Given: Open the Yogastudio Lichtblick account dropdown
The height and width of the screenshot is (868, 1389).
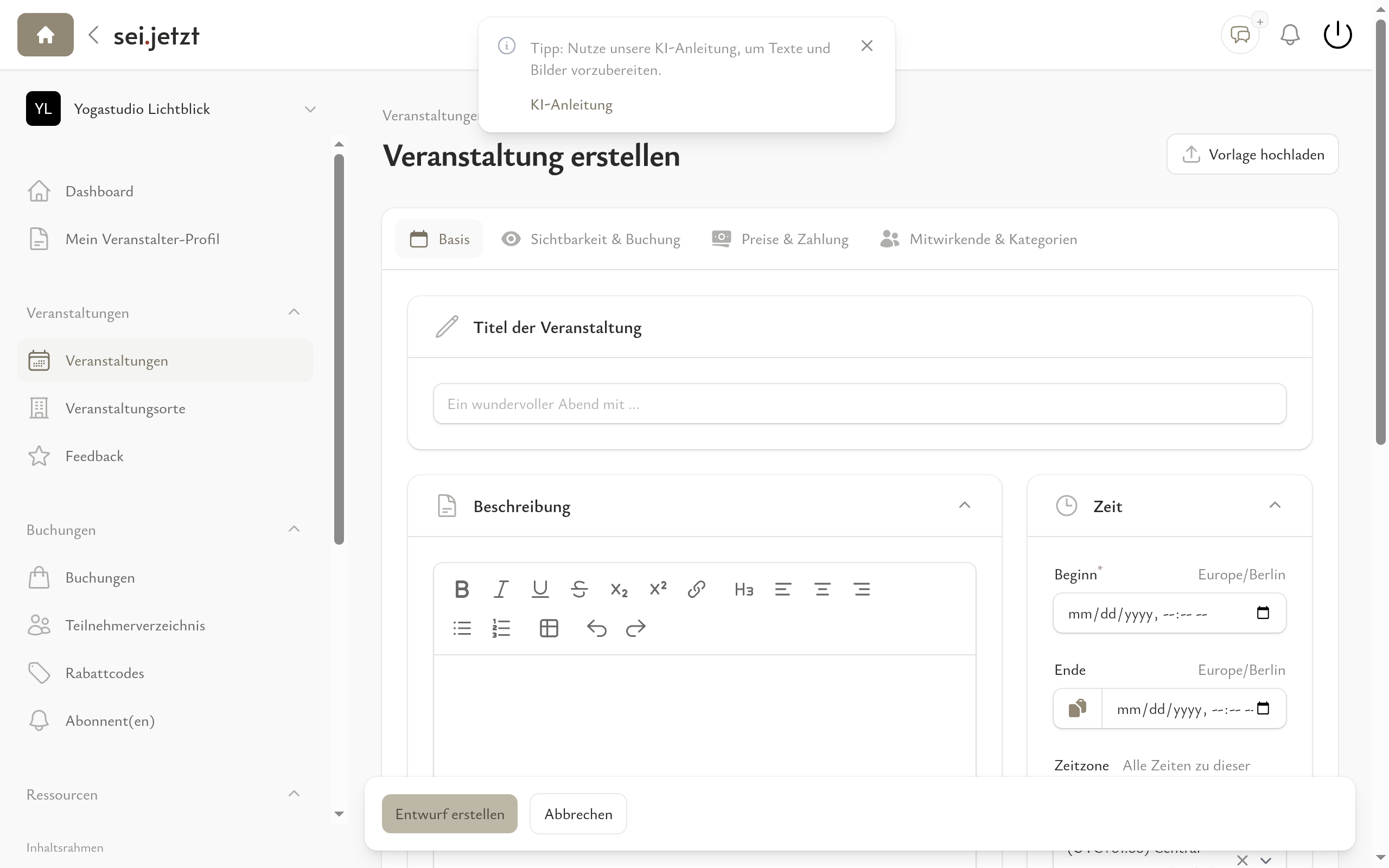Looking at the screenshot, I should [x=310, y=108].
